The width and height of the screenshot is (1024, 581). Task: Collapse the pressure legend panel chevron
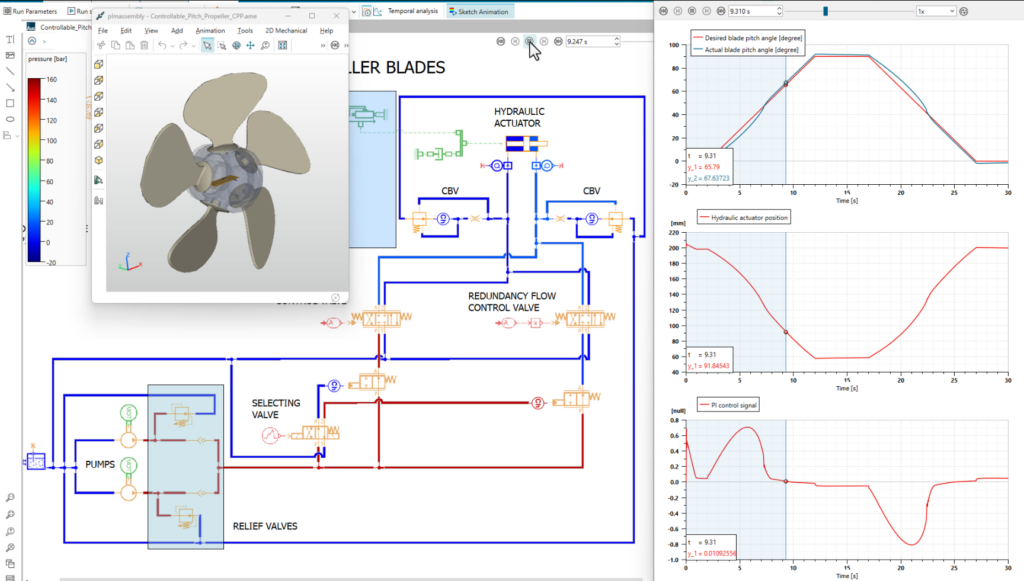[33, 42]
